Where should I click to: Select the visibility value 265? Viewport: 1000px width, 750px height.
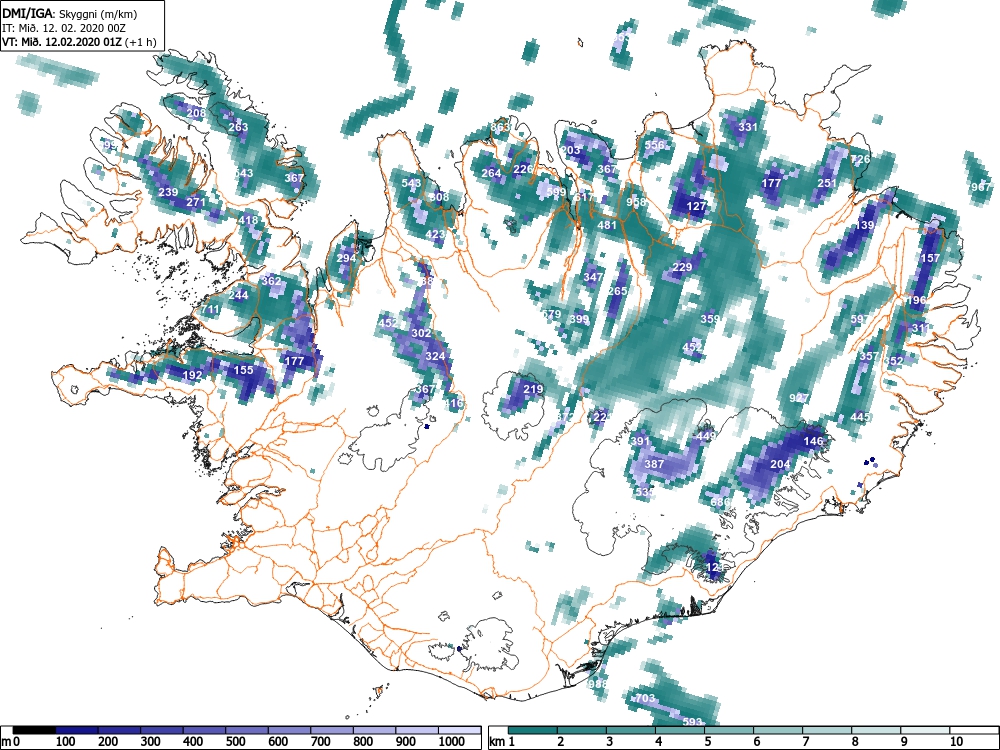click(x=617, y=291)
